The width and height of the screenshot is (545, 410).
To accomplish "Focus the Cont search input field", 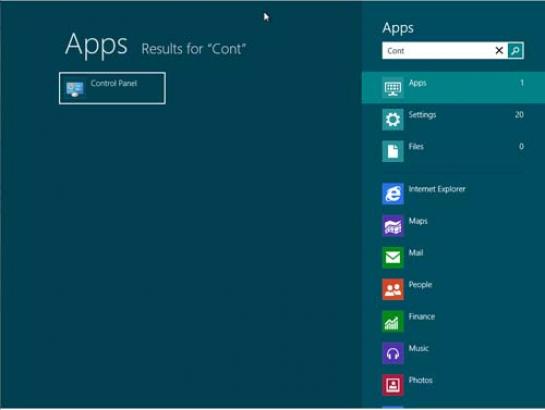I will (438, 51).
